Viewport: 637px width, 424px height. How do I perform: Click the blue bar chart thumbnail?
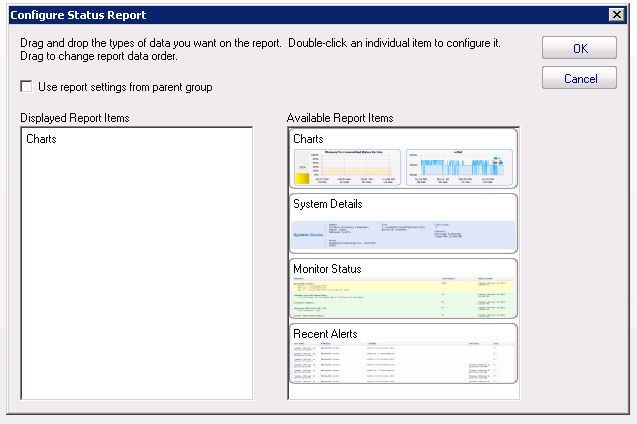point(459,167)
